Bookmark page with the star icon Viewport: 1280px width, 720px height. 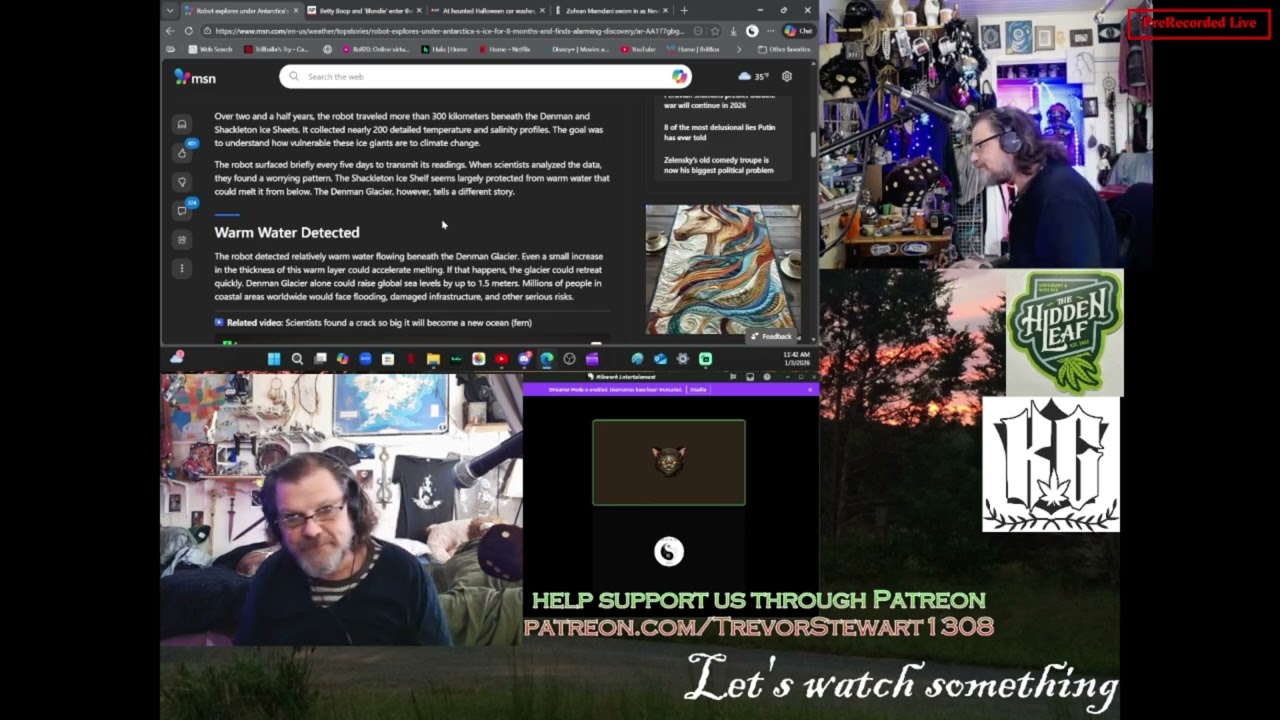pyautogui.click(x=714, y=31)
